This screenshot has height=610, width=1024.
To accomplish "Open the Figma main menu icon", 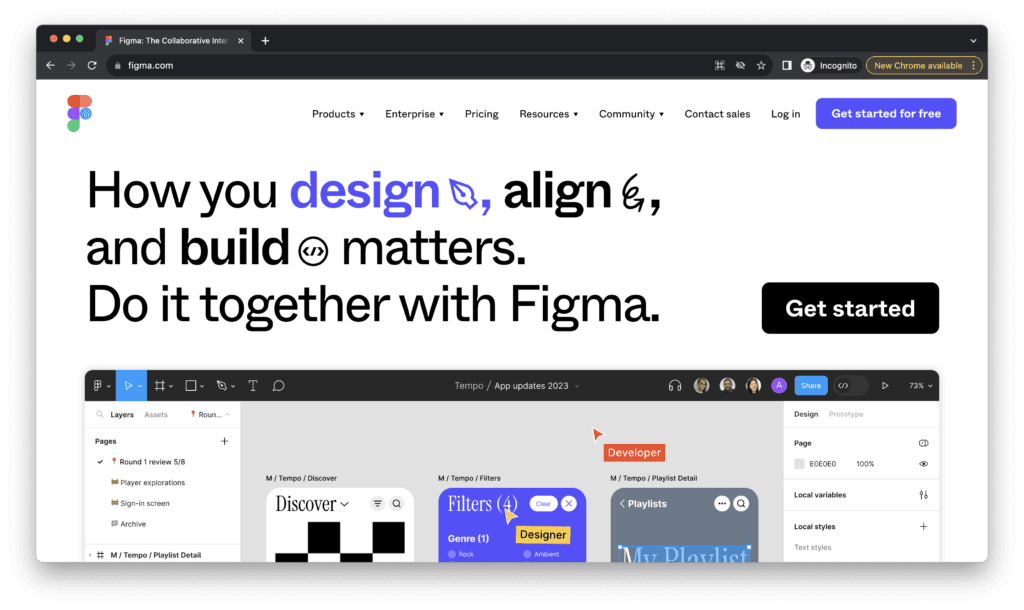I will [x=99, y=385].
